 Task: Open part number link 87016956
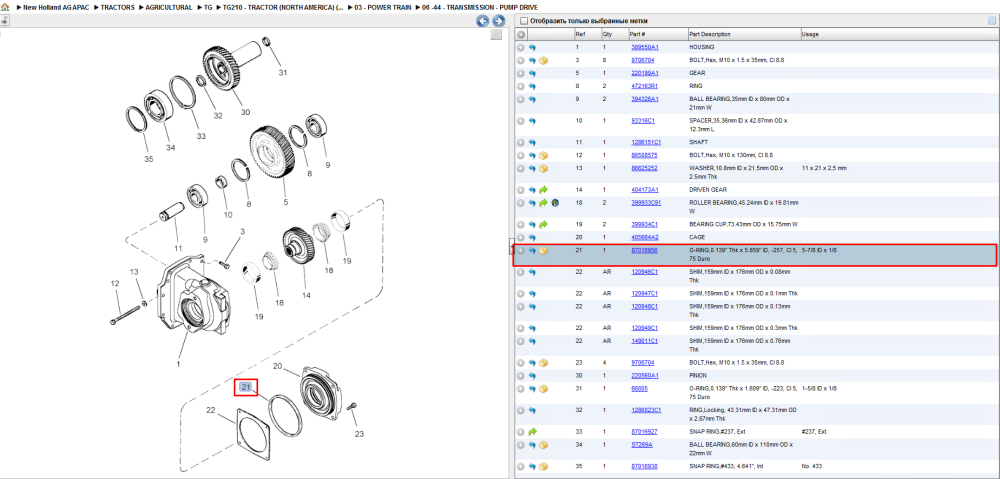(644, 251)
